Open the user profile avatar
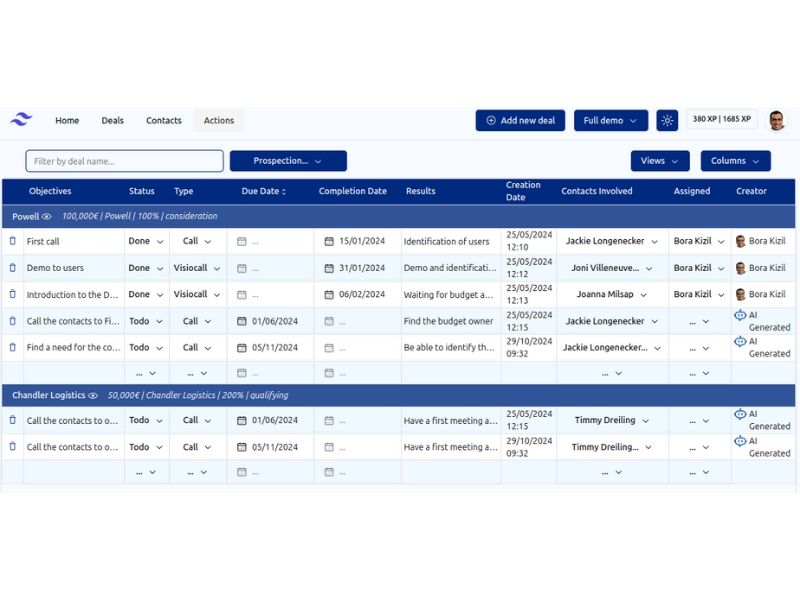 777,120
